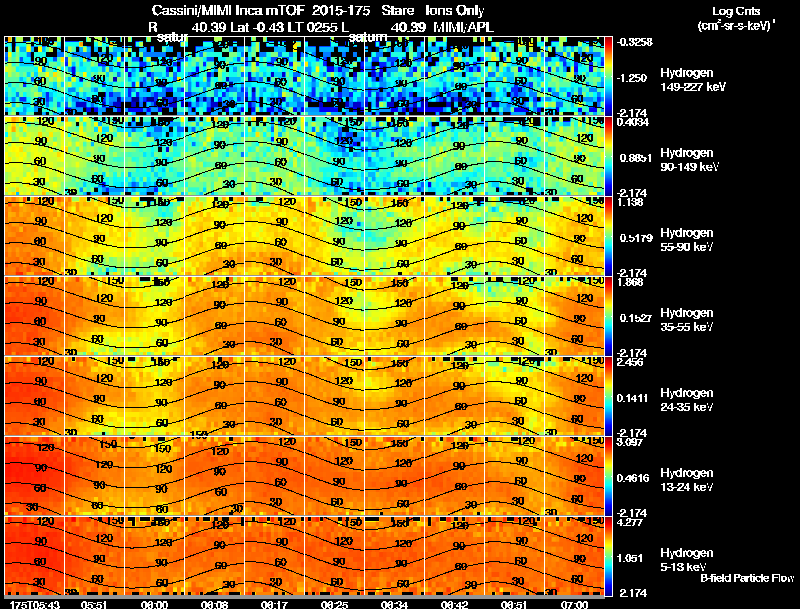This screenshot has height=609, width=800.
Task: Click the -1.250 colorbar midpoint value
Action: pyautogui.click(x=633, y=78)
